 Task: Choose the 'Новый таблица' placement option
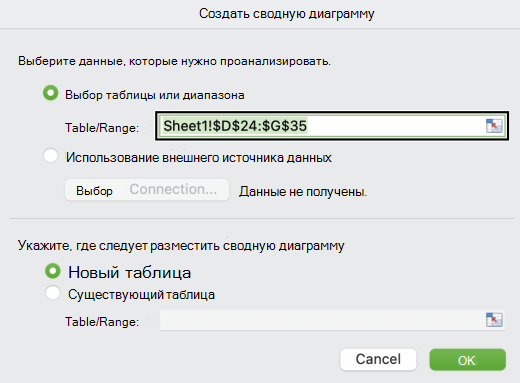click(x=53, y=271)
